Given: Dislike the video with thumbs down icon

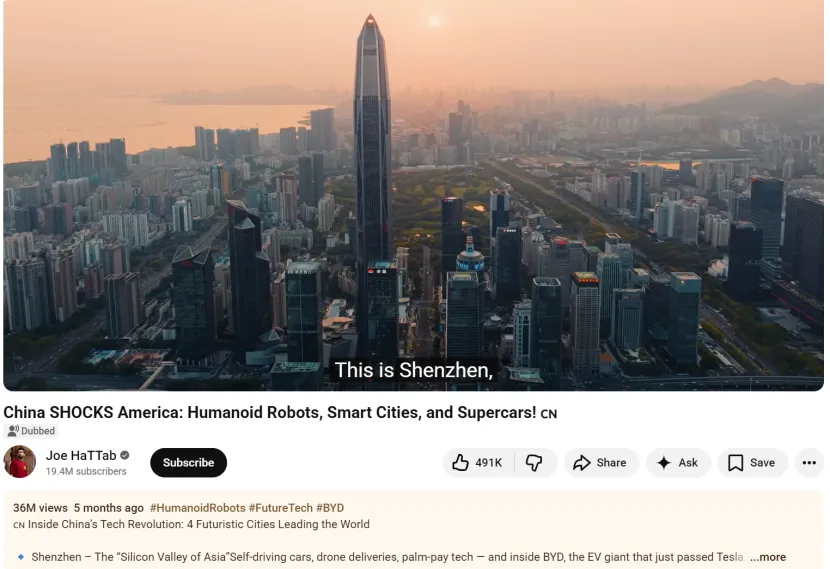Looking at the screenshot, I should point(534,463).
